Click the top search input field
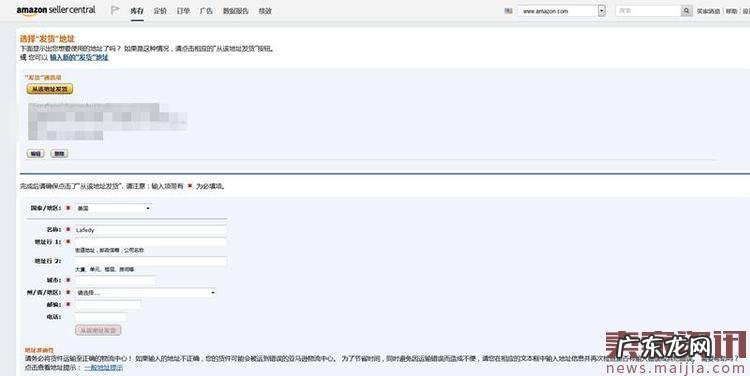750x376 pixels. coord(648,11)
